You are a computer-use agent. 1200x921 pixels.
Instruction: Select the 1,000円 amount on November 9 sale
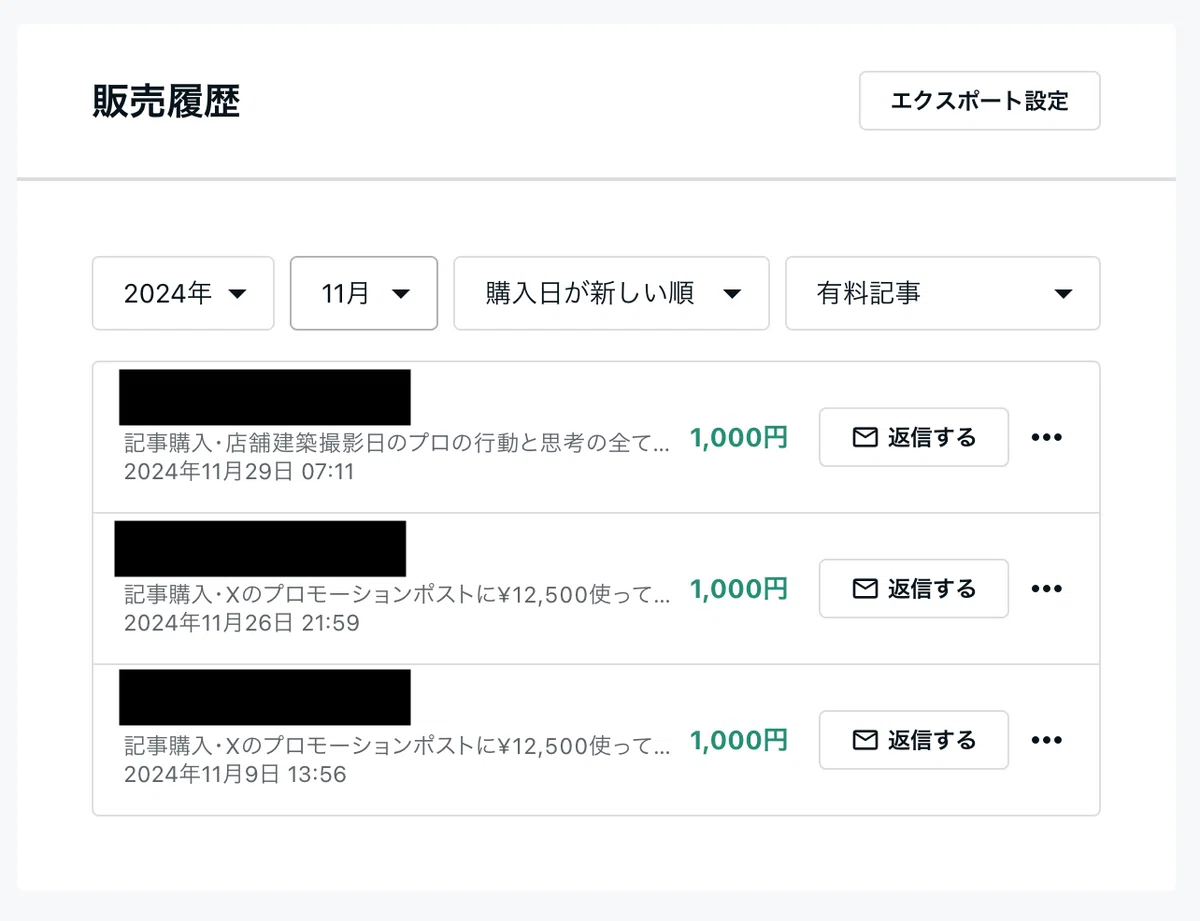[739, 740]
